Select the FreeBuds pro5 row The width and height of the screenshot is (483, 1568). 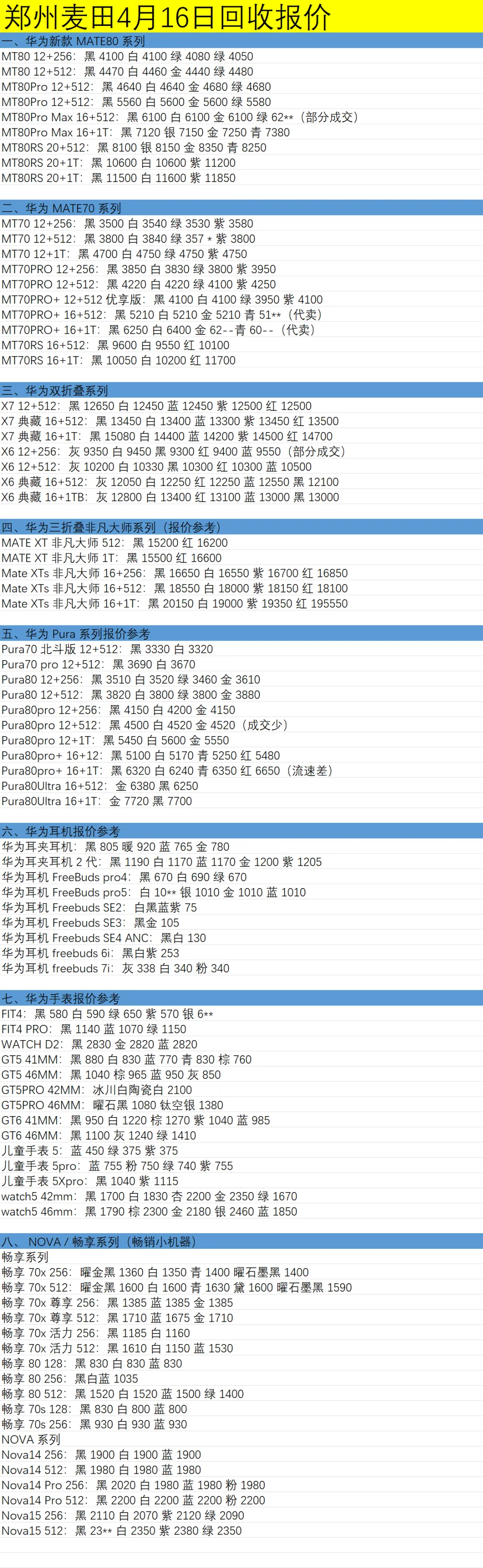[241, 892]
